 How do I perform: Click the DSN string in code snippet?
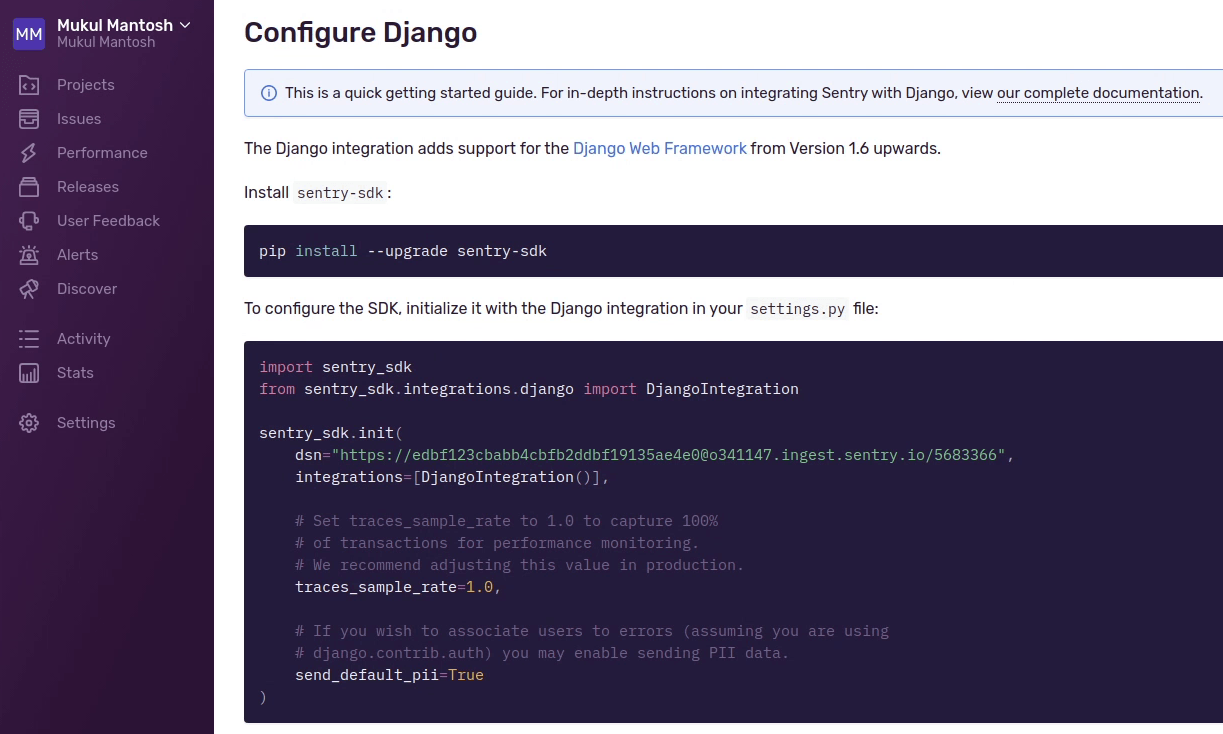pyautogui.click(x=668, y=455)
